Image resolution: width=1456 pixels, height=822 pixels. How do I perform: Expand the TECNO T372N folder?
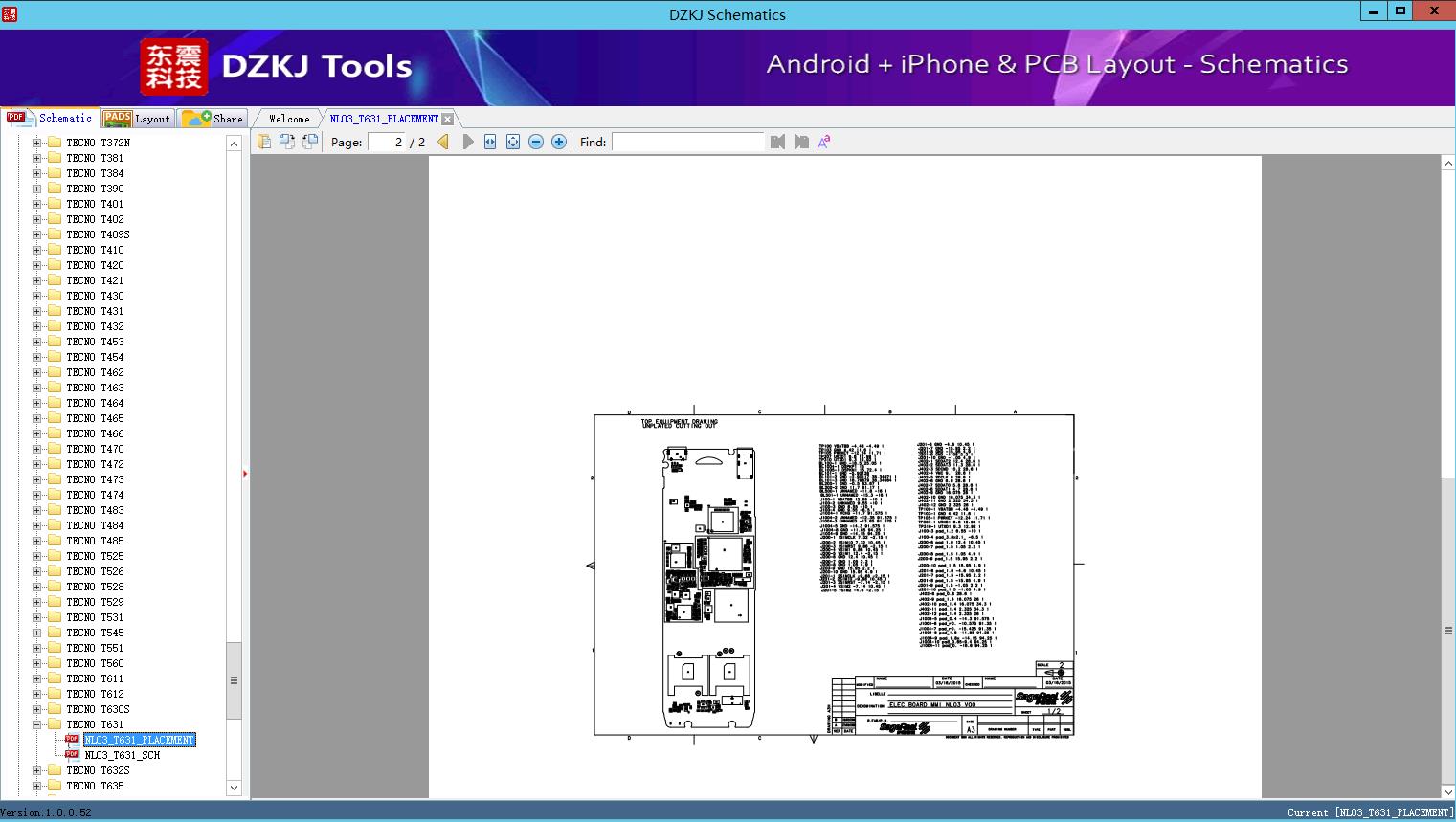click(37, 143)
